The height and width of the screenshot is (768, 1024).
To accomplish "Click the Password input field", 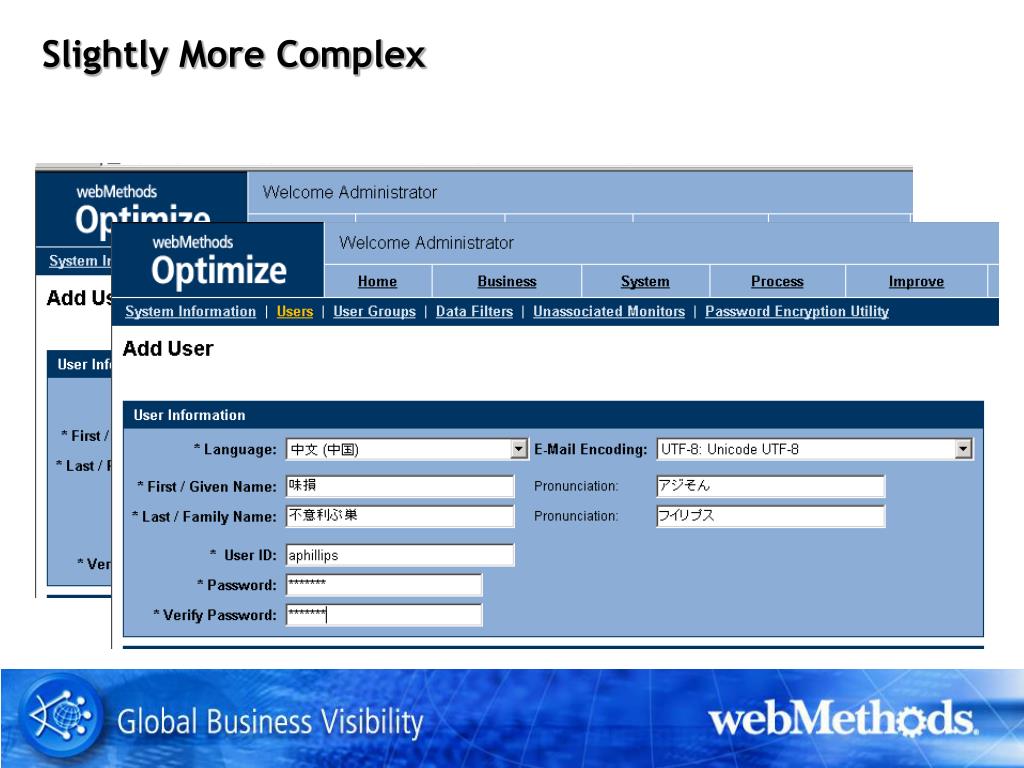I will [x=384, y=584].
